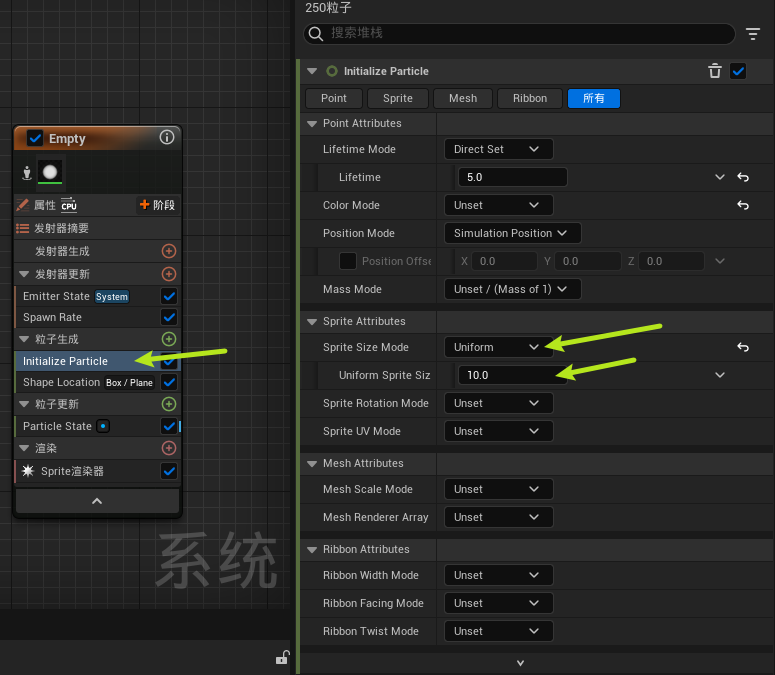Image resolution: width=775 pixels, height=675 pixels.
Task: Open the Sprite Size Mode Uniform dropdown
Action: pos(499,347)
